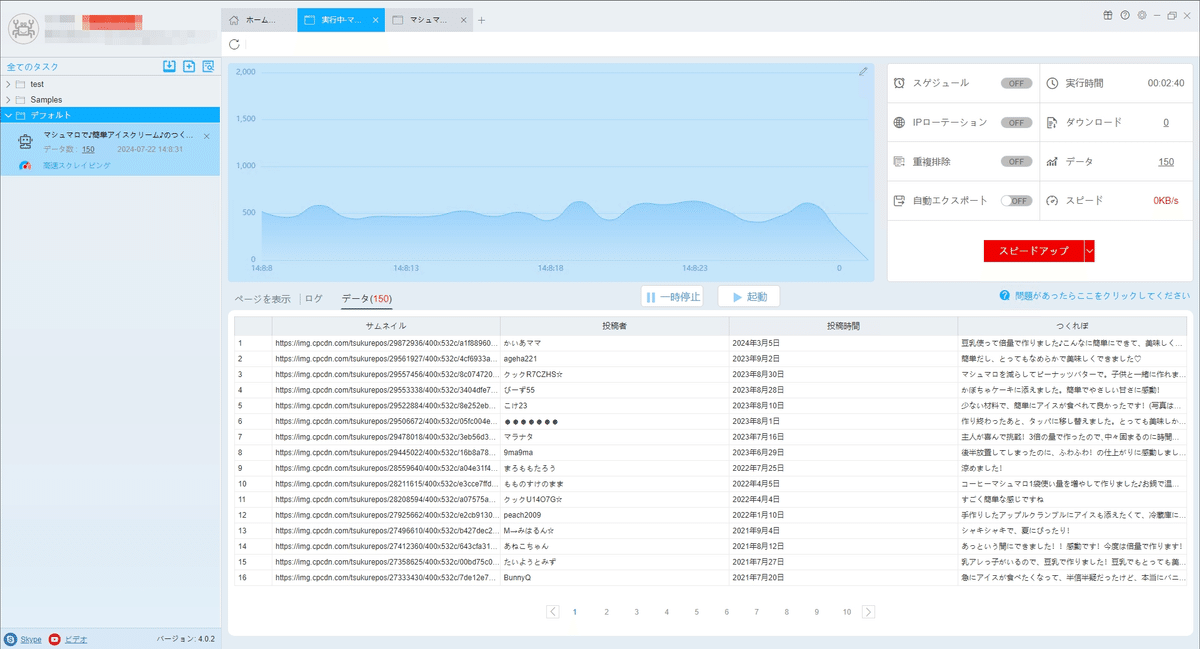Close the マシュマ tab
The image size is (1200, 649).
(464, 20)
